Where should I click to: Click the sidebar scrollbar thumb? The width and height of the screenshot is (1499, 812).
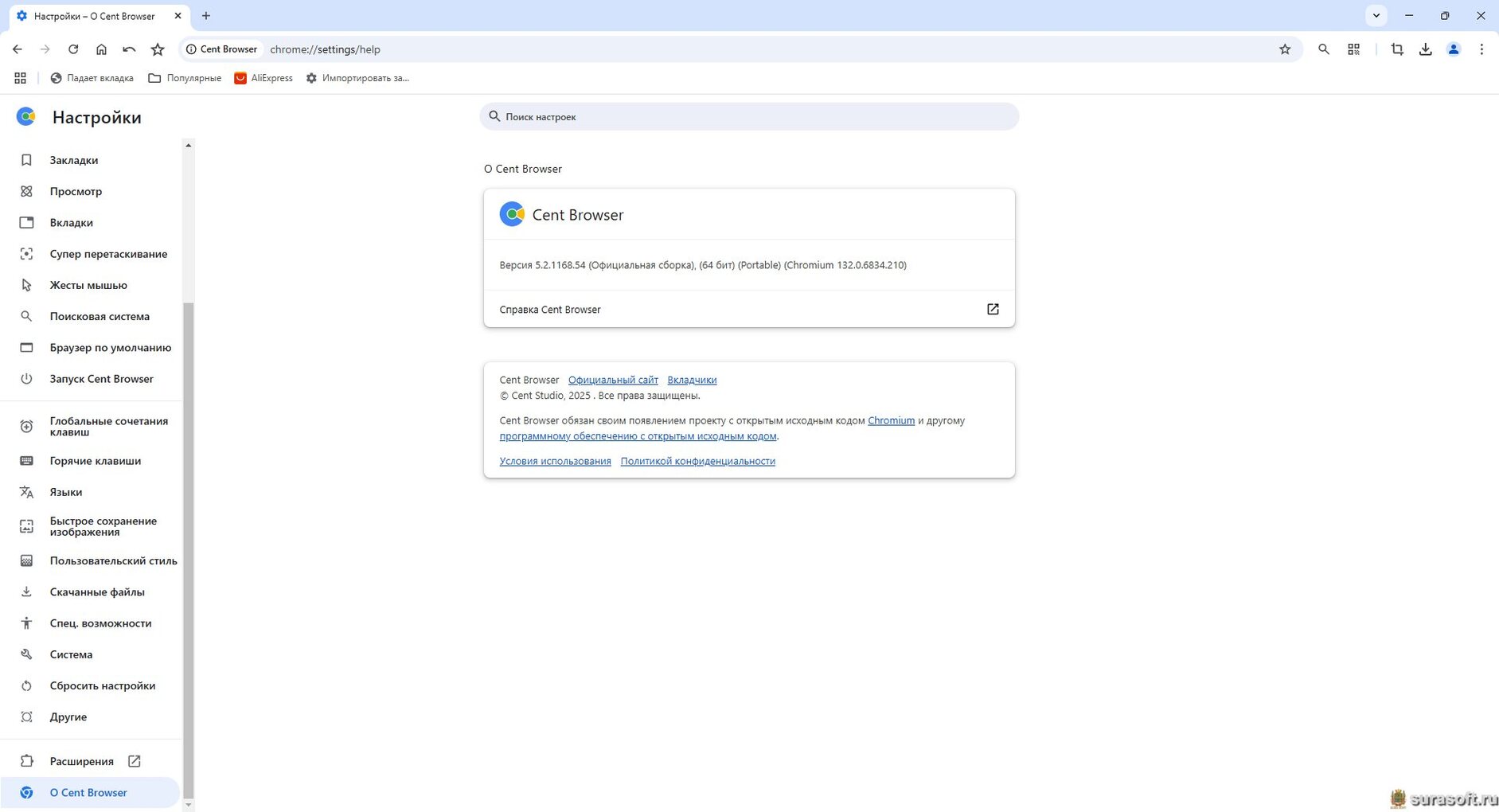[189, 549]
